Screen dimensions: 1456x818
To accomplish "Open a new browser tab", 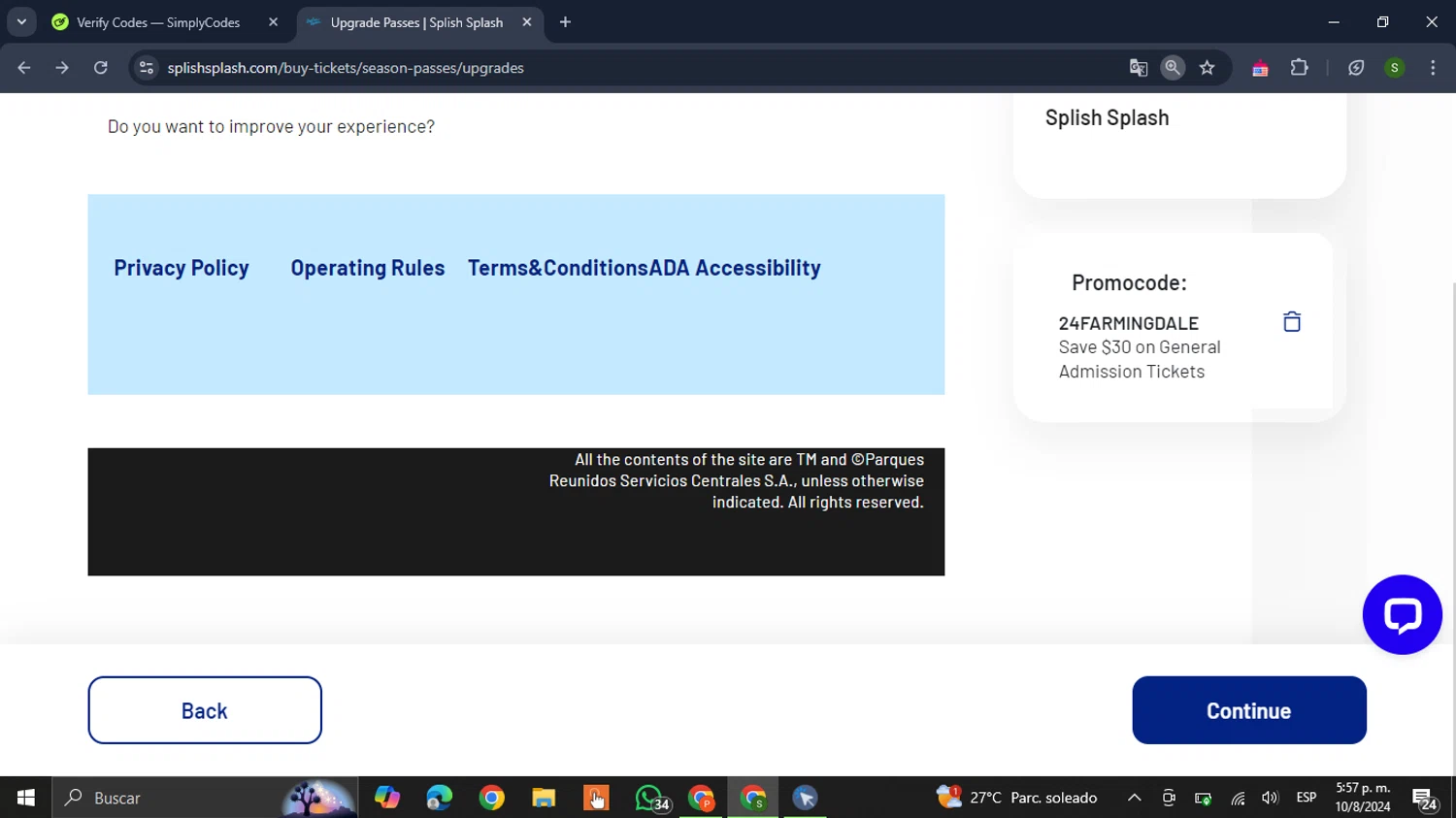I will (565, 22).
